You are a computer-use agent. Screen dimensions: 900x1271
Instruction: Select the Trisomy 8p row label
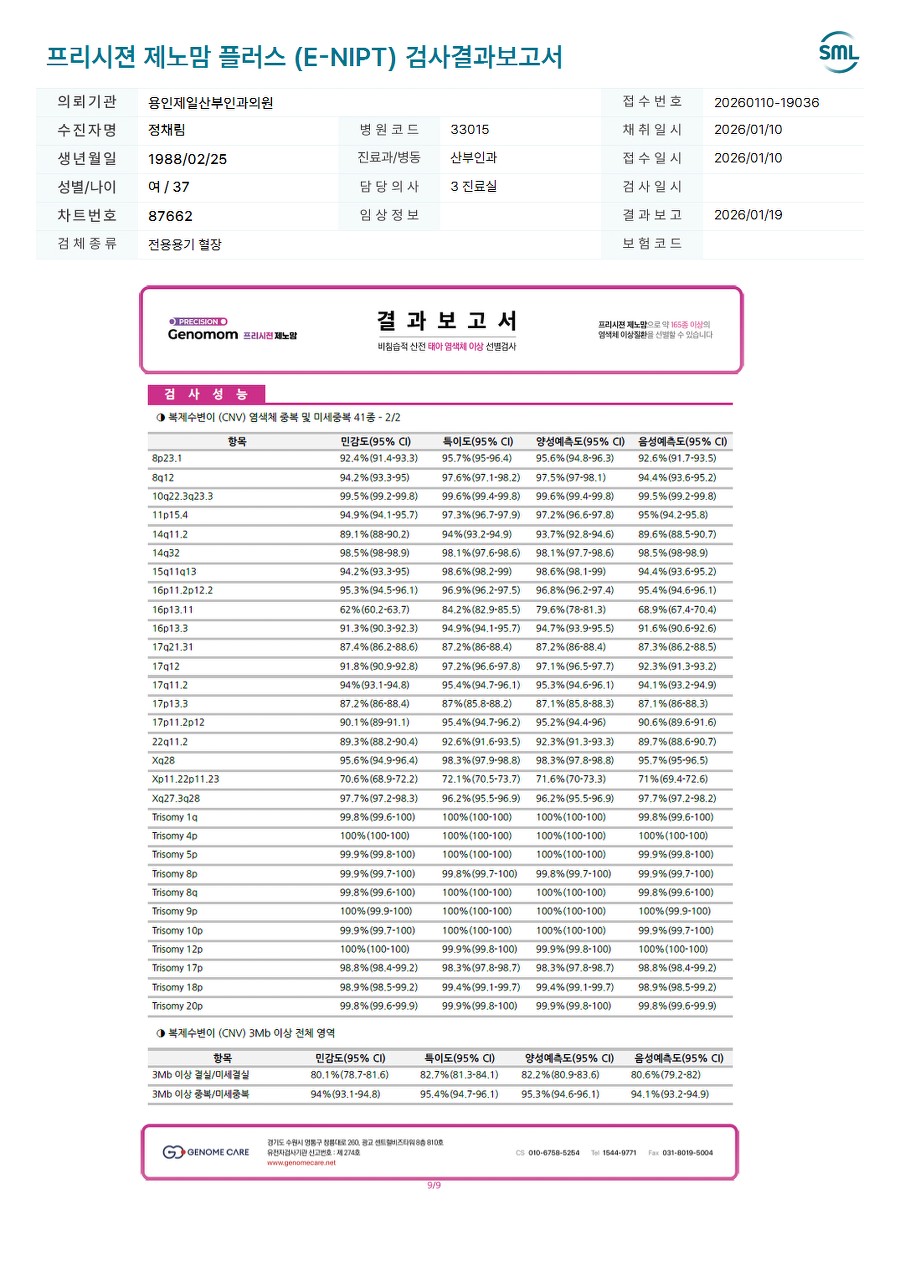[x=174, y=873]
